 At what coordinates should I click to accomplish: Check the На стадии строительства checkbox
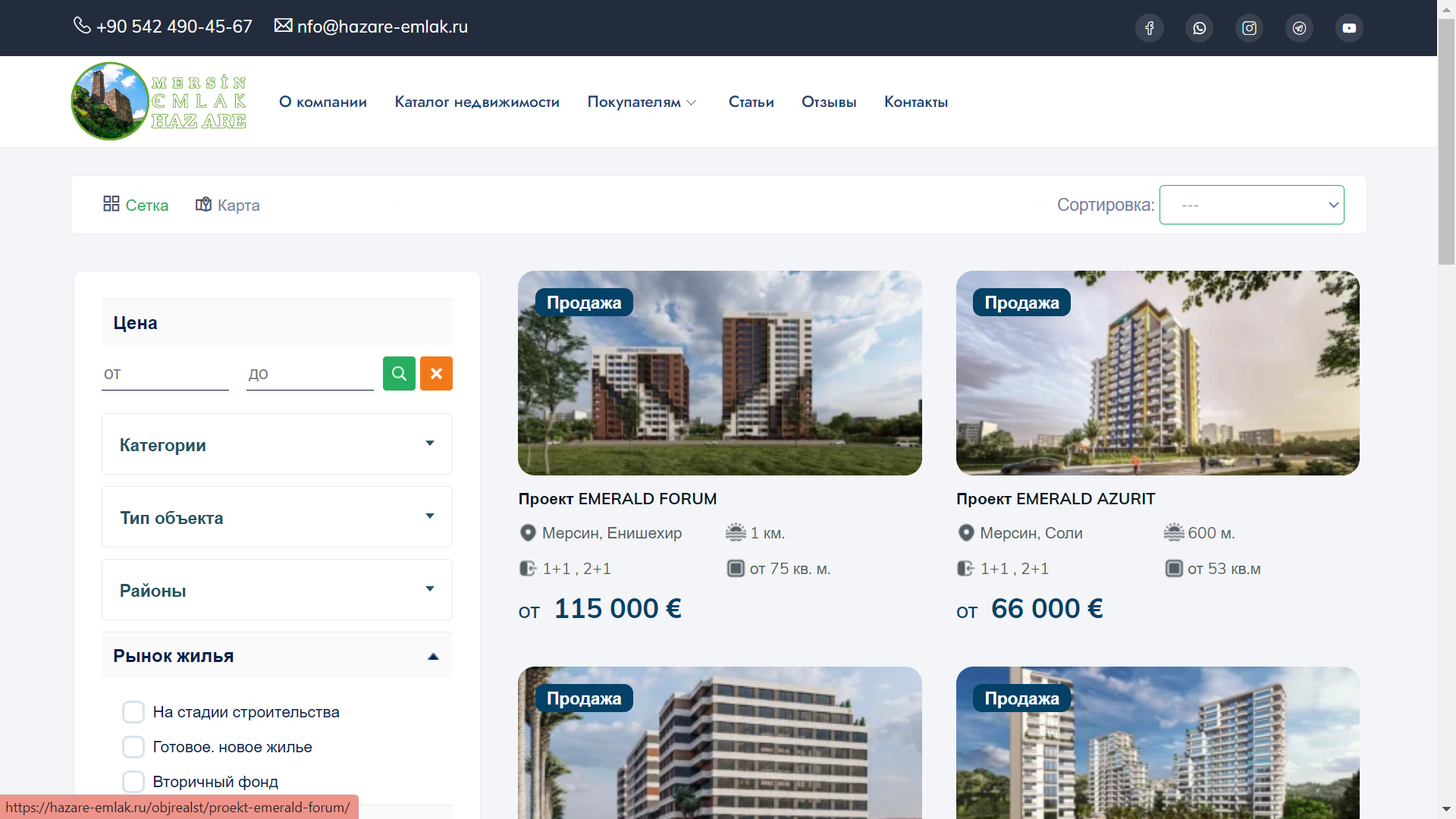click(x=133, y=712)
